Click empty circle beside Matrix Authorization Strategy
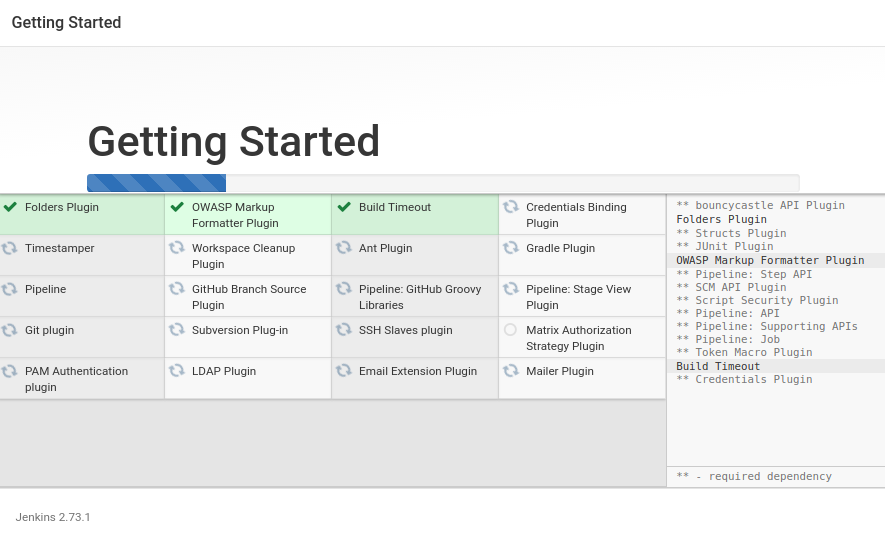The height and width of the screenshot is (541, 885). pyautogui.click(x=511, y=330)
